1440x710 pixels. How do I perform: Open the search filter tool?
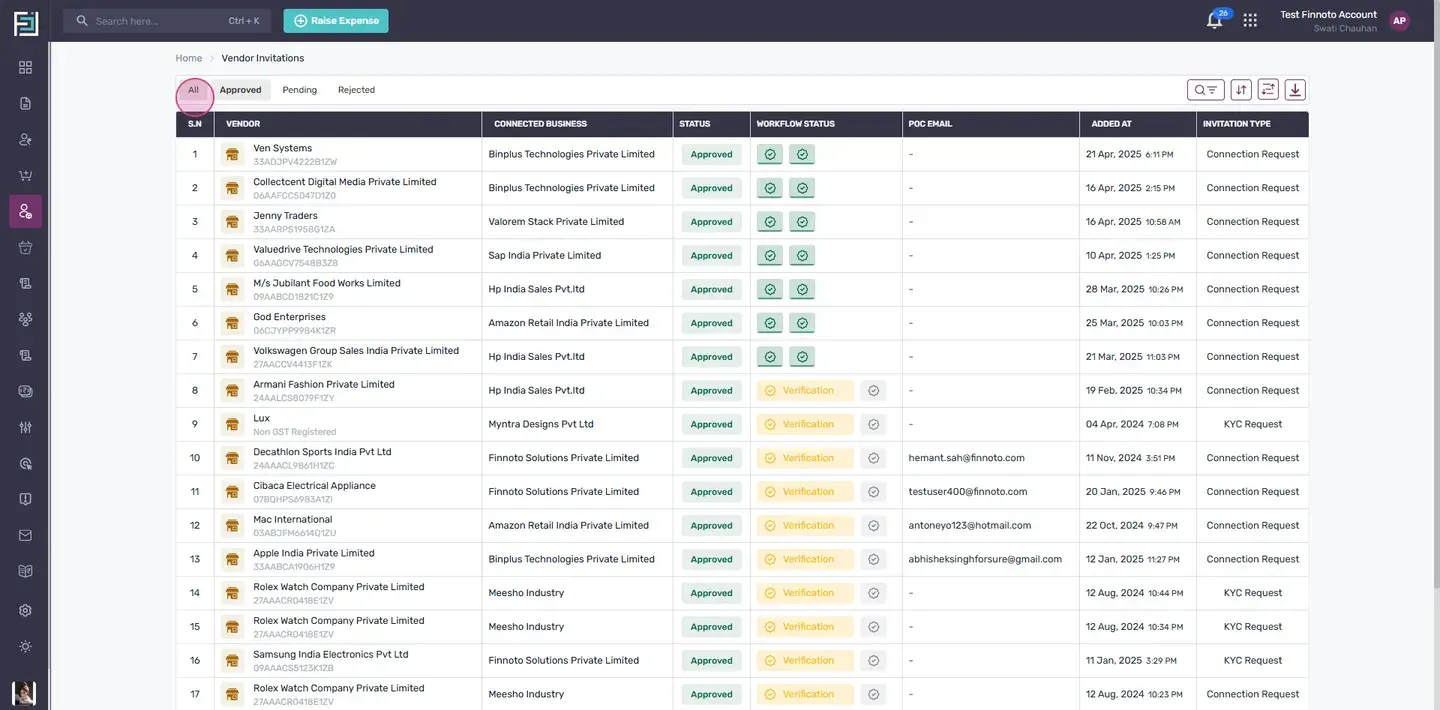coord(1205,90)
